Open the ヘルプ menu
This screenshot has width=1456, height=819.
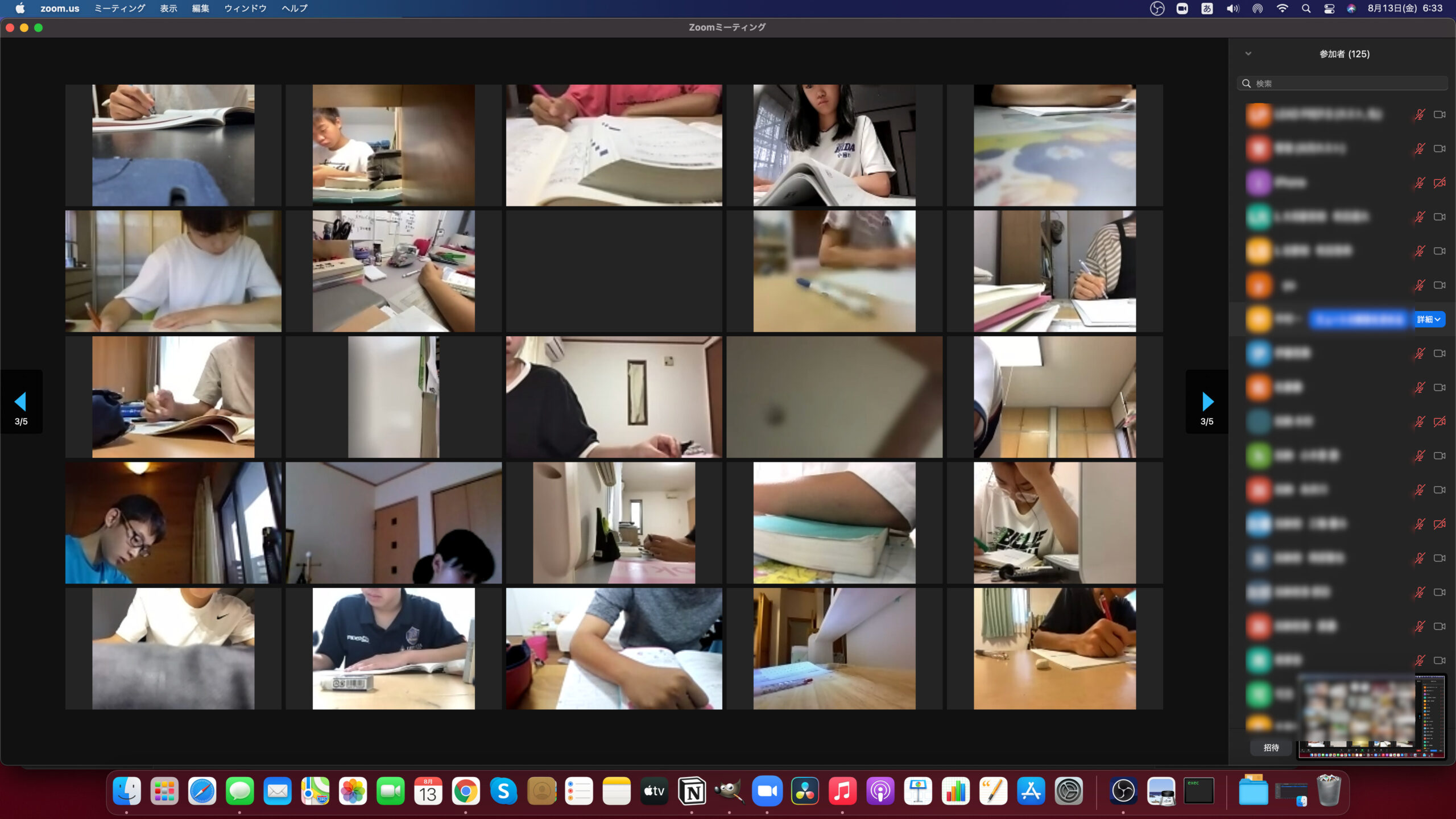(294, 9)
